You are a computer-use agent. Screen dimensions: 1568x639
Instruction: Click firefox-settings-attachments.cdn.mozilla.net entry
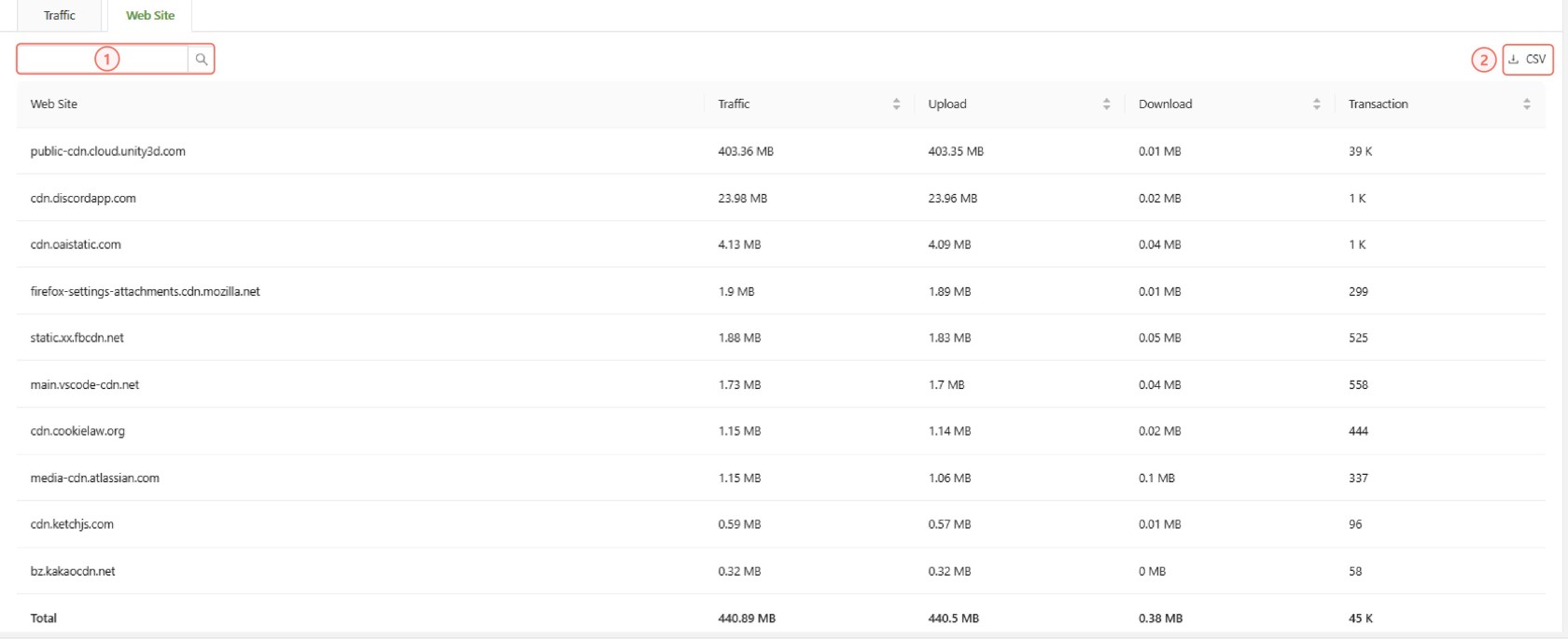[x=145, y=291]
